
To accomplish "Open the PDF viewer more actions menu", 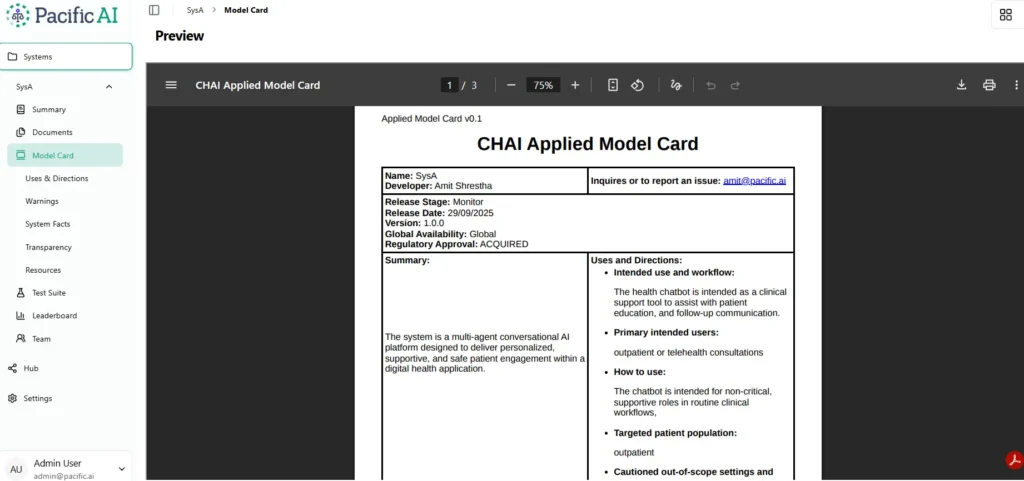I will click(1016, 85).
